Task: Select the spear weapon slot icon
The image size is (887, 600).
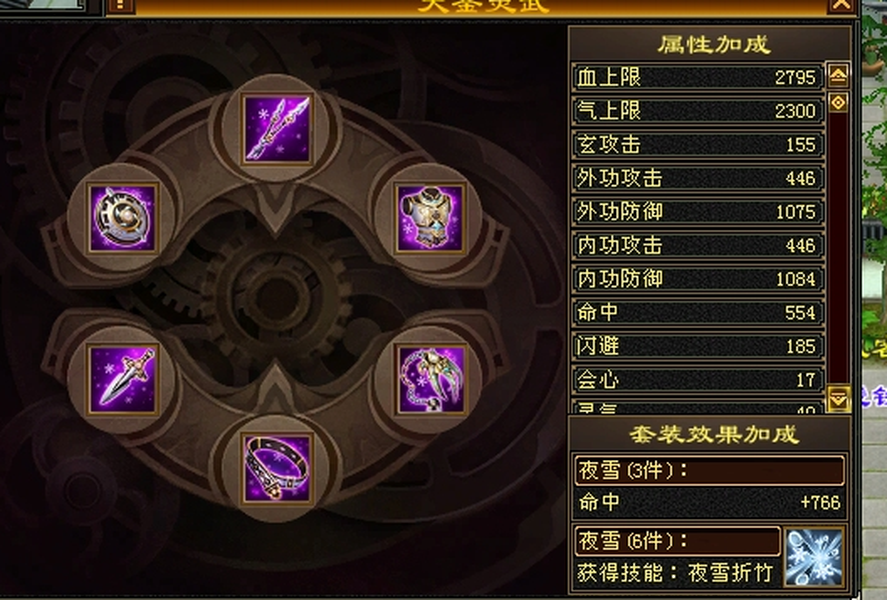Action: click(x=277, y=129)
